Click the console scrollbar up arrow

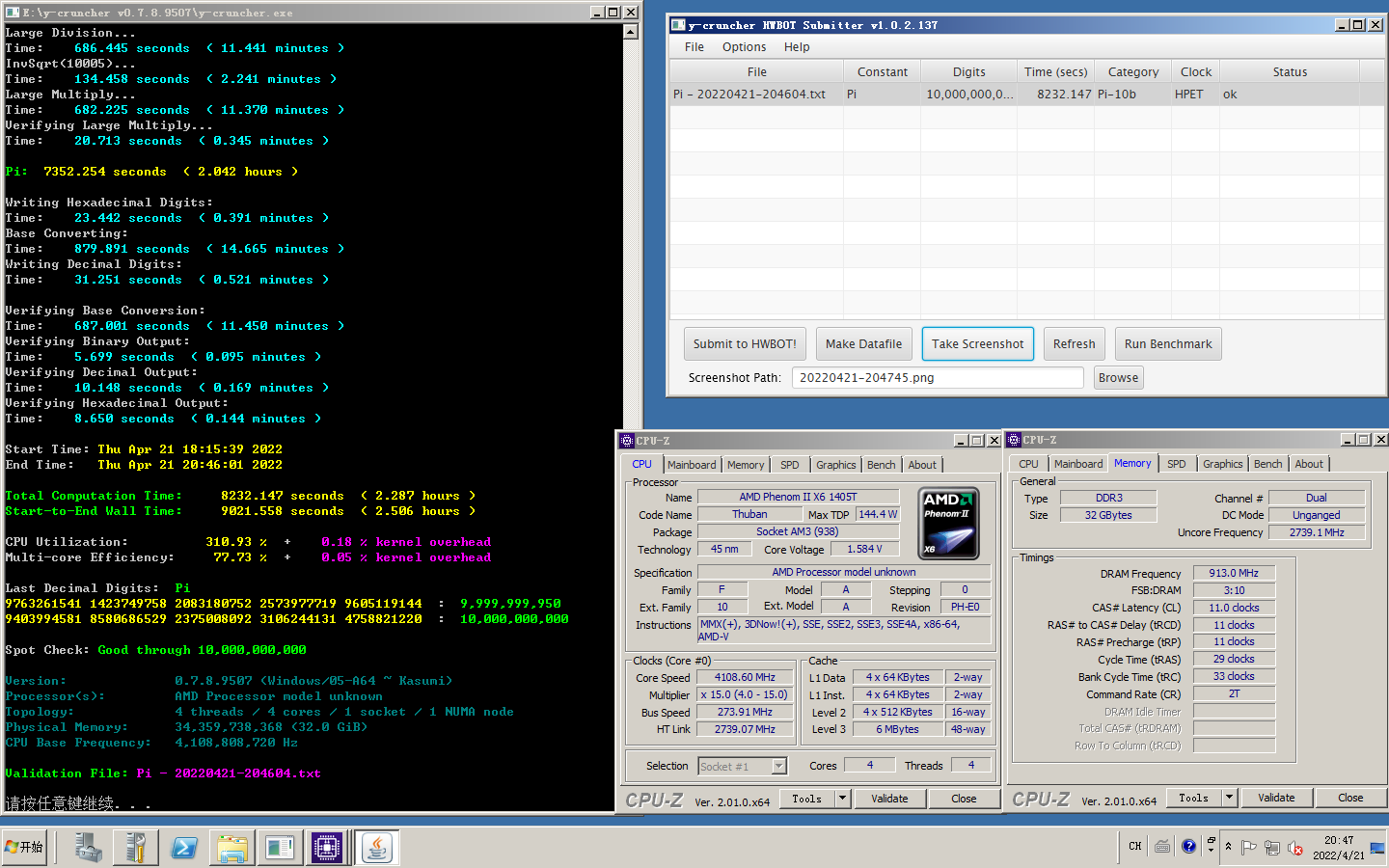coord(631,32)
